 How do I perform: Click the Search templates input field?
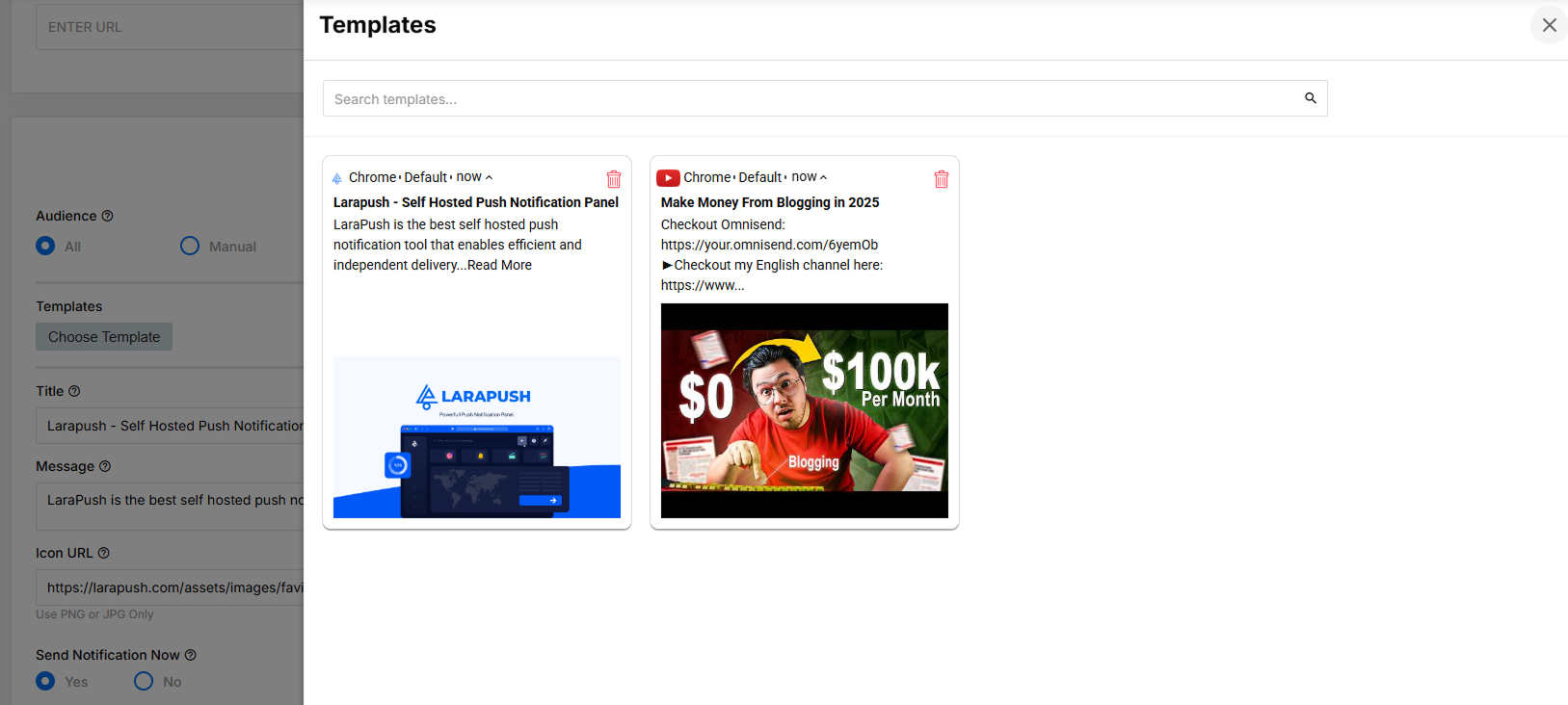tap(825, 98)
